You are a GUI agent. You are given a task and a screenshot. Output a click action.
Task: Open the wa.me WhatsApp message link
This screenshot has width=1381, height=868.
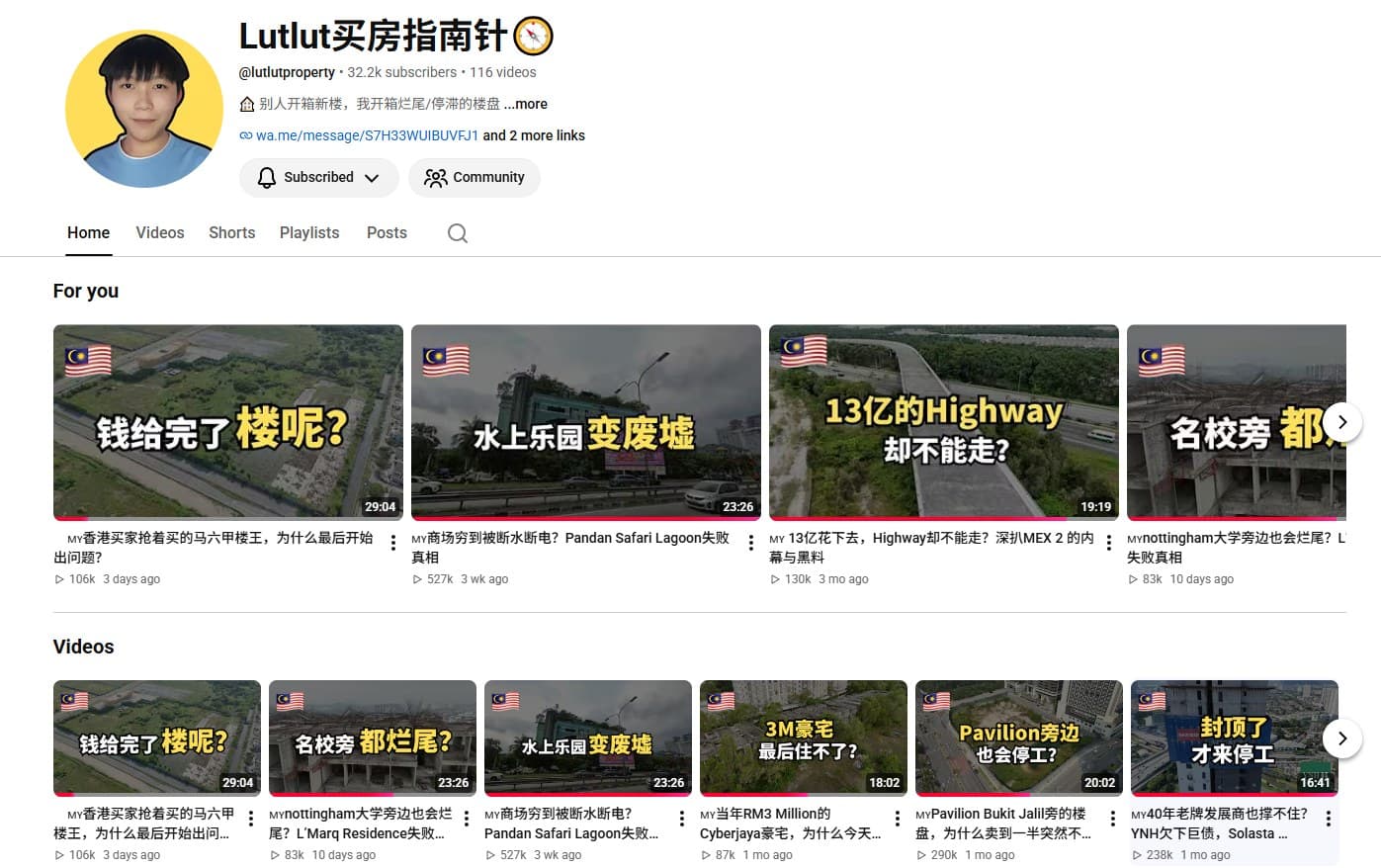(367, 135)
